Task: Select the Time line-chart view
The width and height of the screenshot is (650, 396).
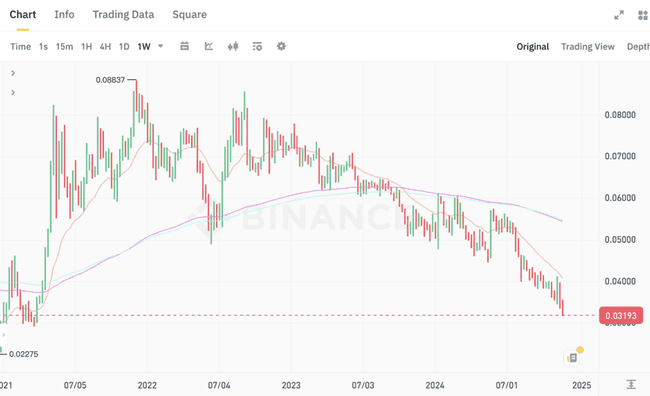Action: [20, 46]
